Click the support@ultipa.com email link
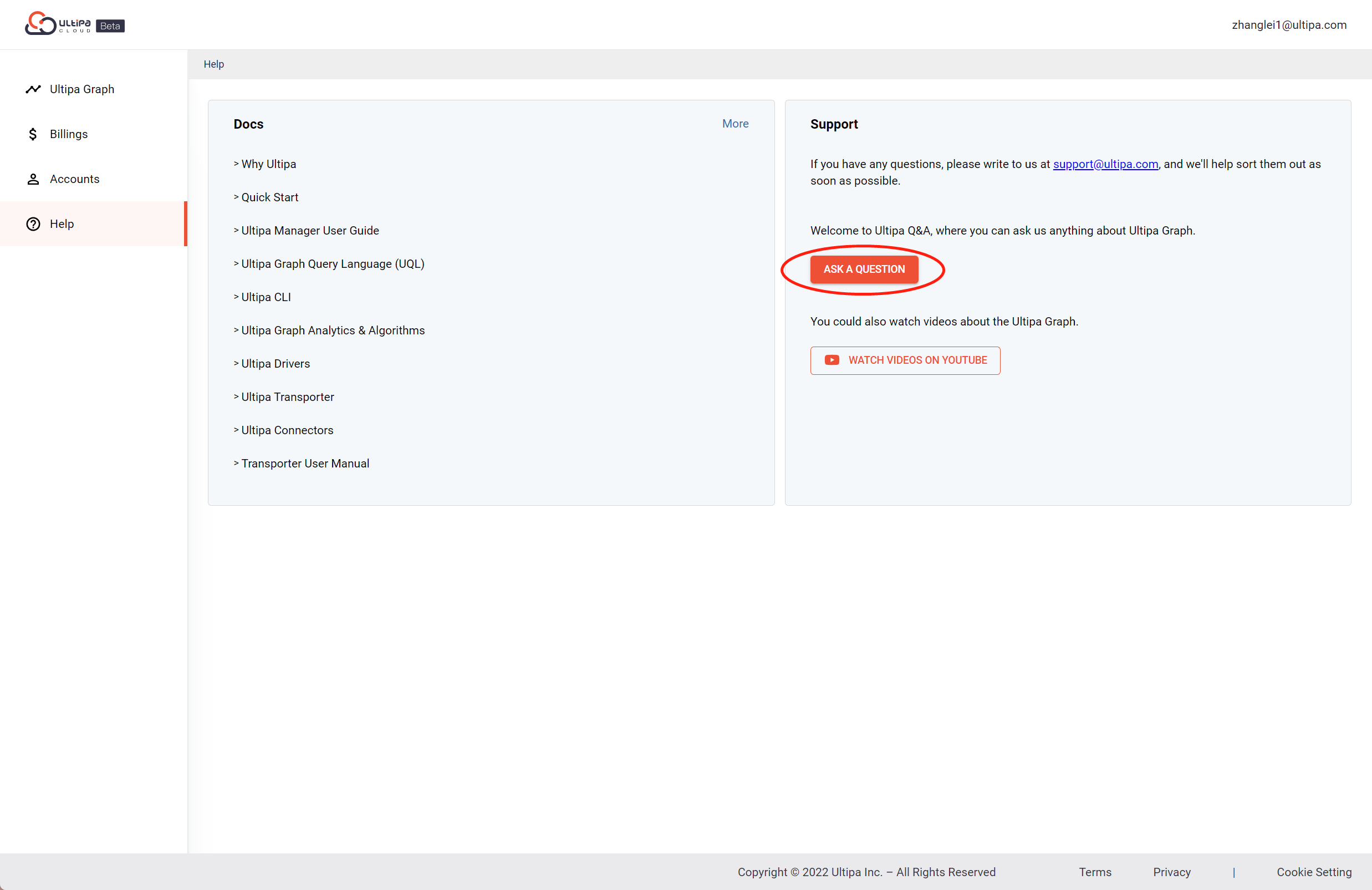1372x890 pixels. pyautogui.click(x=1105, y=164)
